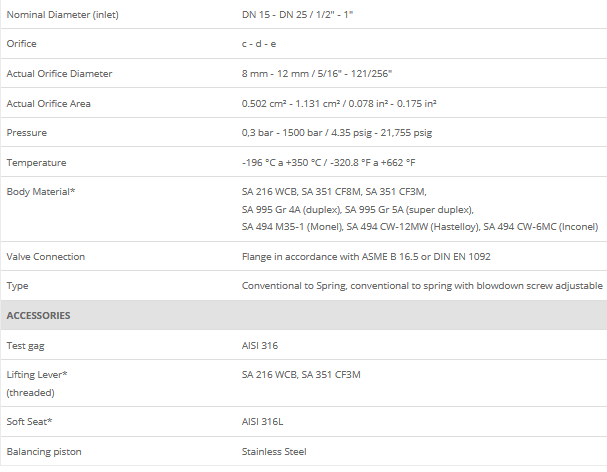The width and height of the screenshot is (607, 472).
Task: Click the Temperature row label
Action: pos(35,162)
